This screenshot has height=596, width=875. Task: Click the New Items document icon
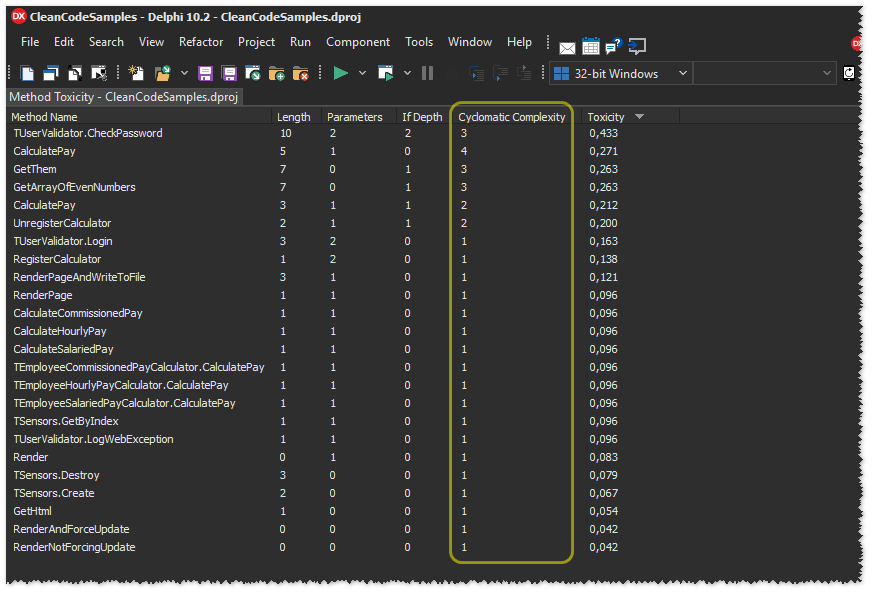pos(27,73)
